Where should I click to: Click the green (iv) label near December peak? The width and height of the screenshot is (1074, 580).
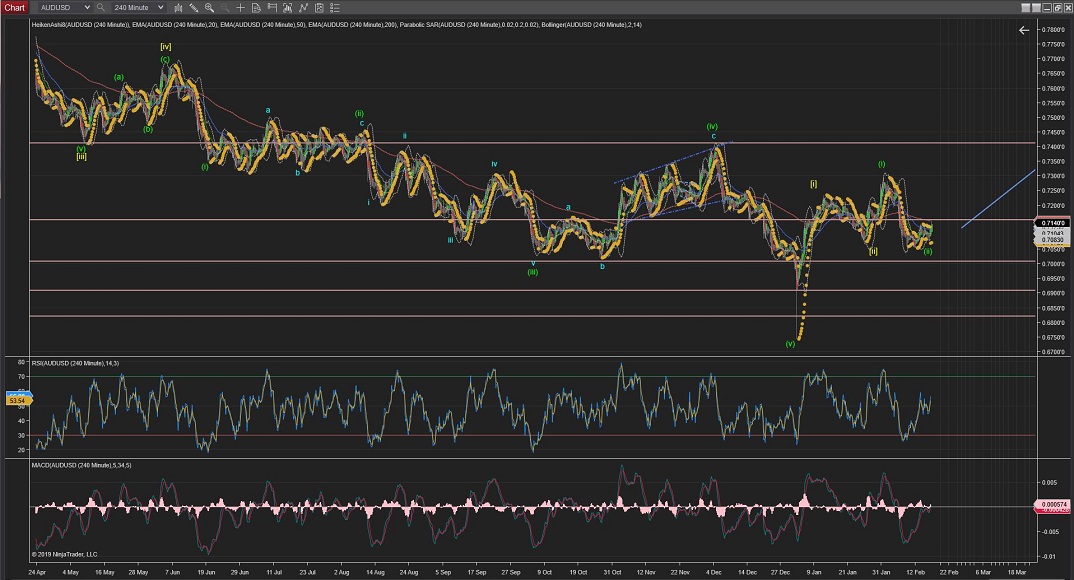tap(712, 127)
